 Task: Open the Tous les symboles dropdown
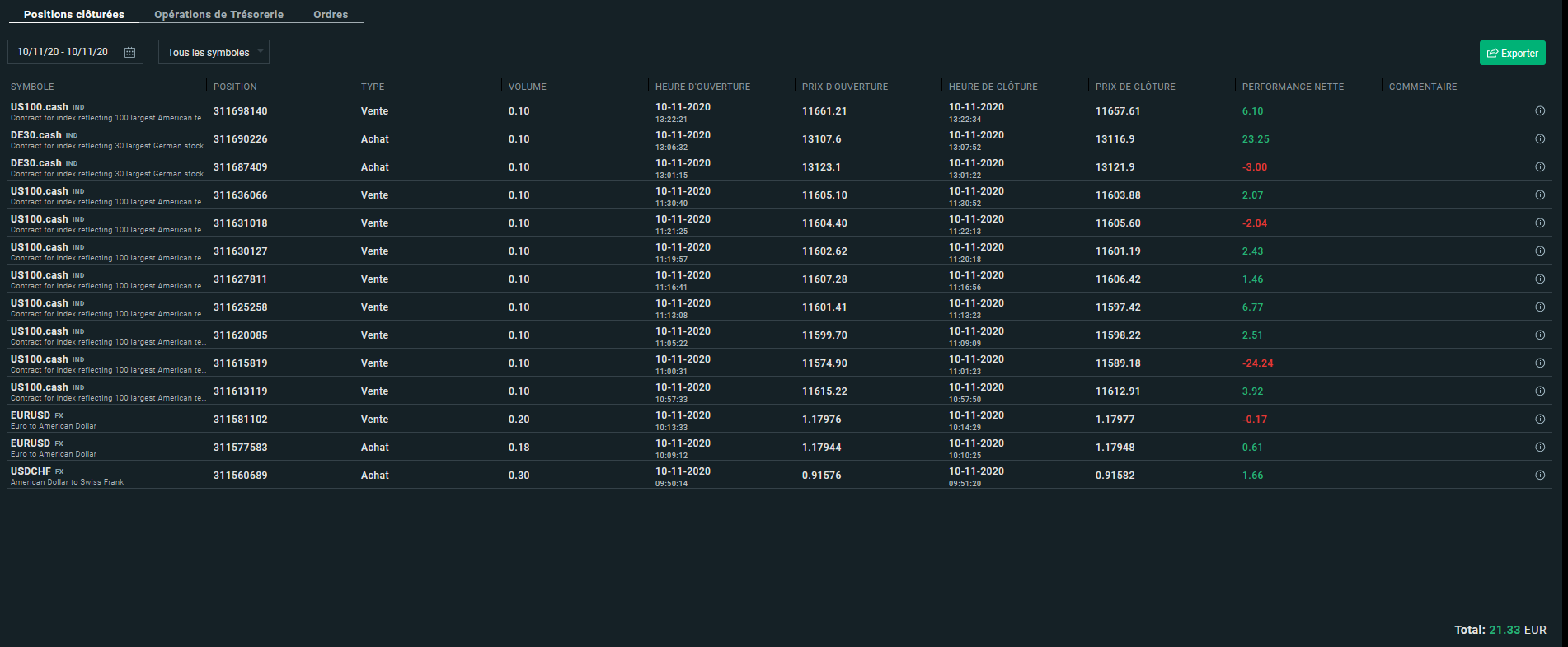tap(214, 53)
